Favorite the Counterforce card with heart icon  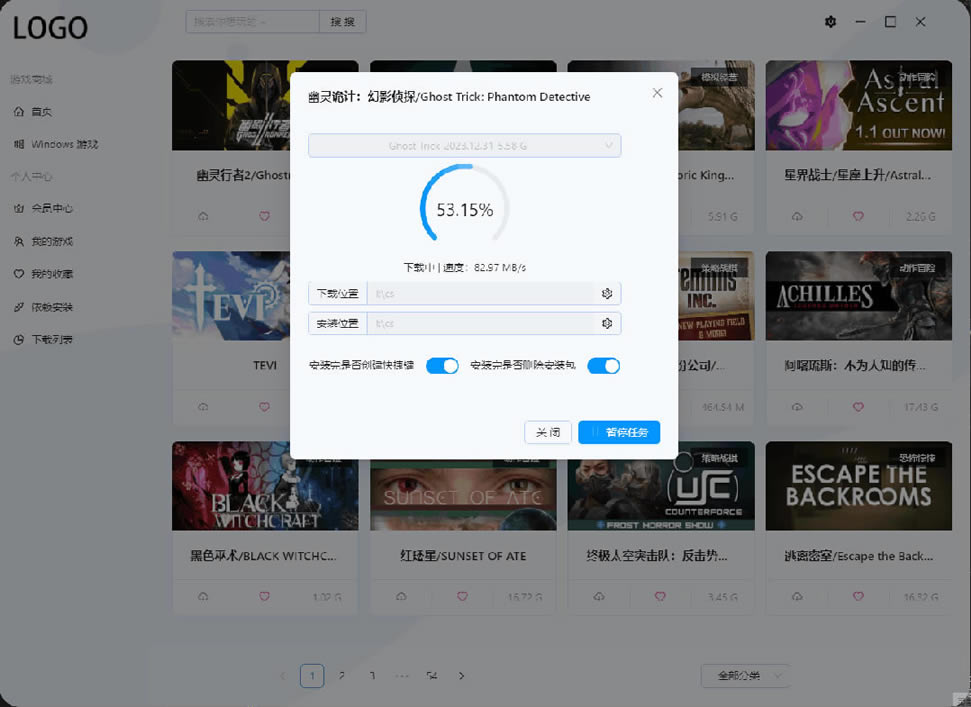point(660,596)
